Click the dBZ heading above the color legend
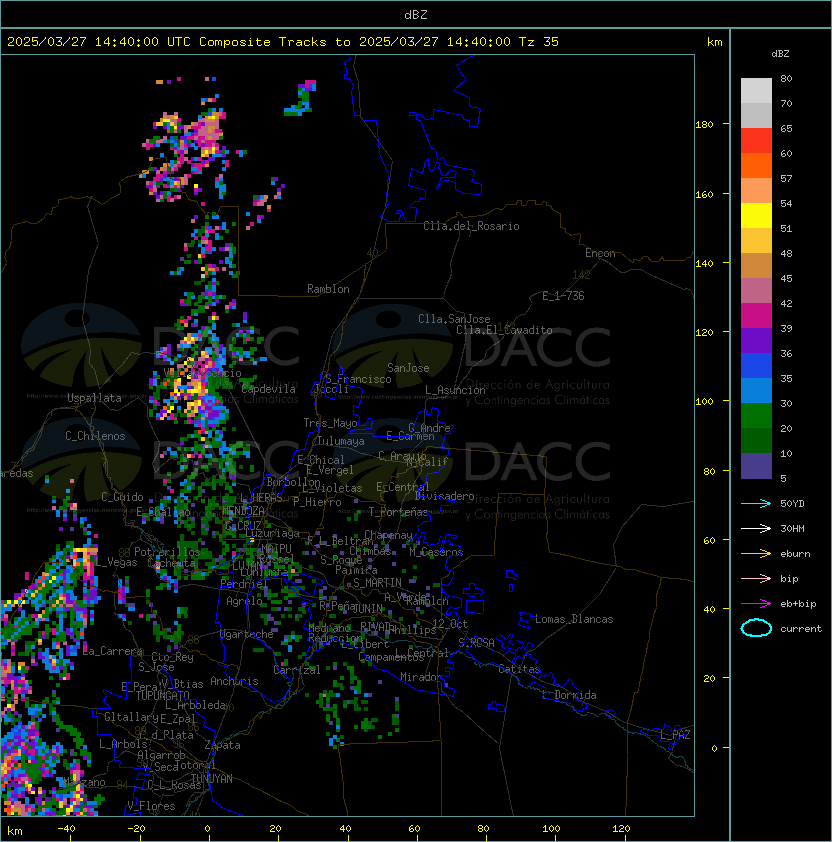The width and height of the screenshot is (832, 842). 780,54
